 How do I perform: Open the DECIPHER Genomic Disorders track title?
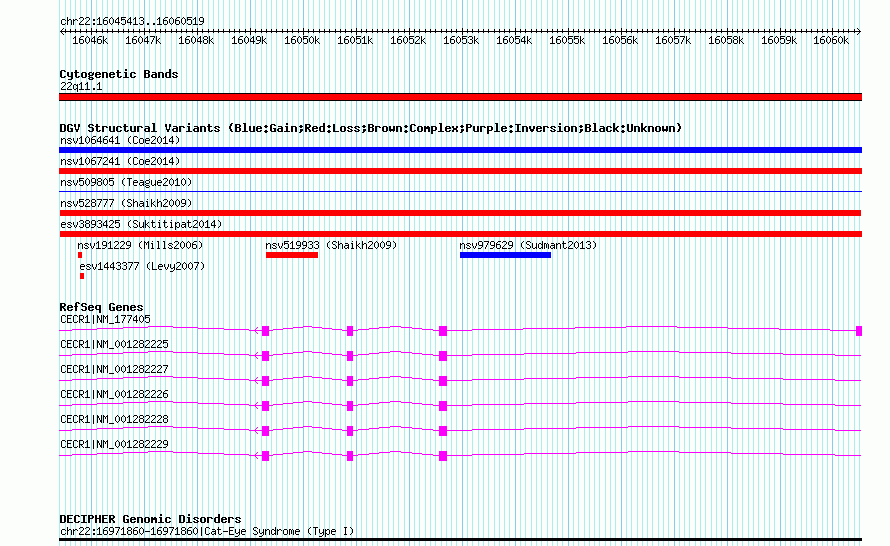(150, 519)
